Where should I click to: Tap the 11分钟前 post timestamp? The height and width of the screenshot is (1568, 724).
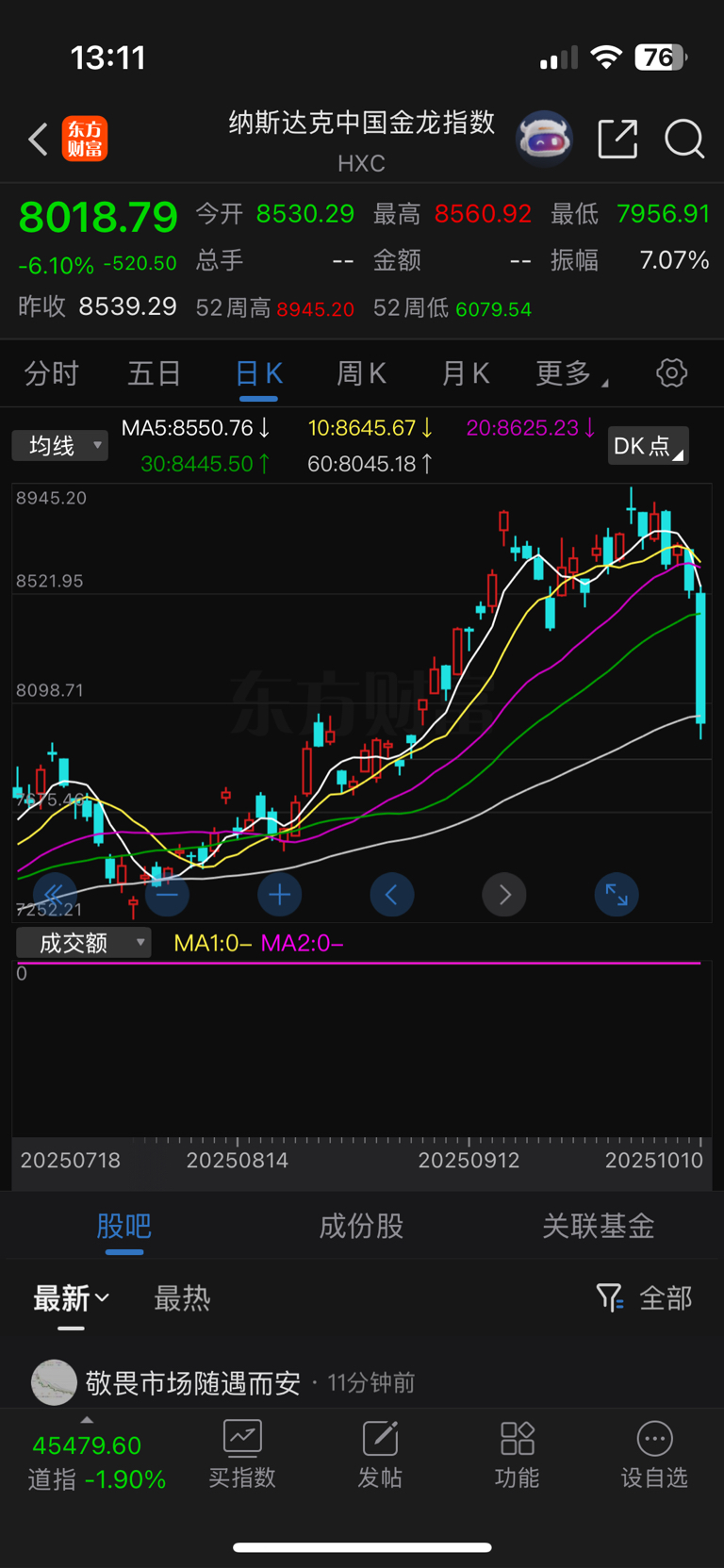click(x=371, y=1383)
